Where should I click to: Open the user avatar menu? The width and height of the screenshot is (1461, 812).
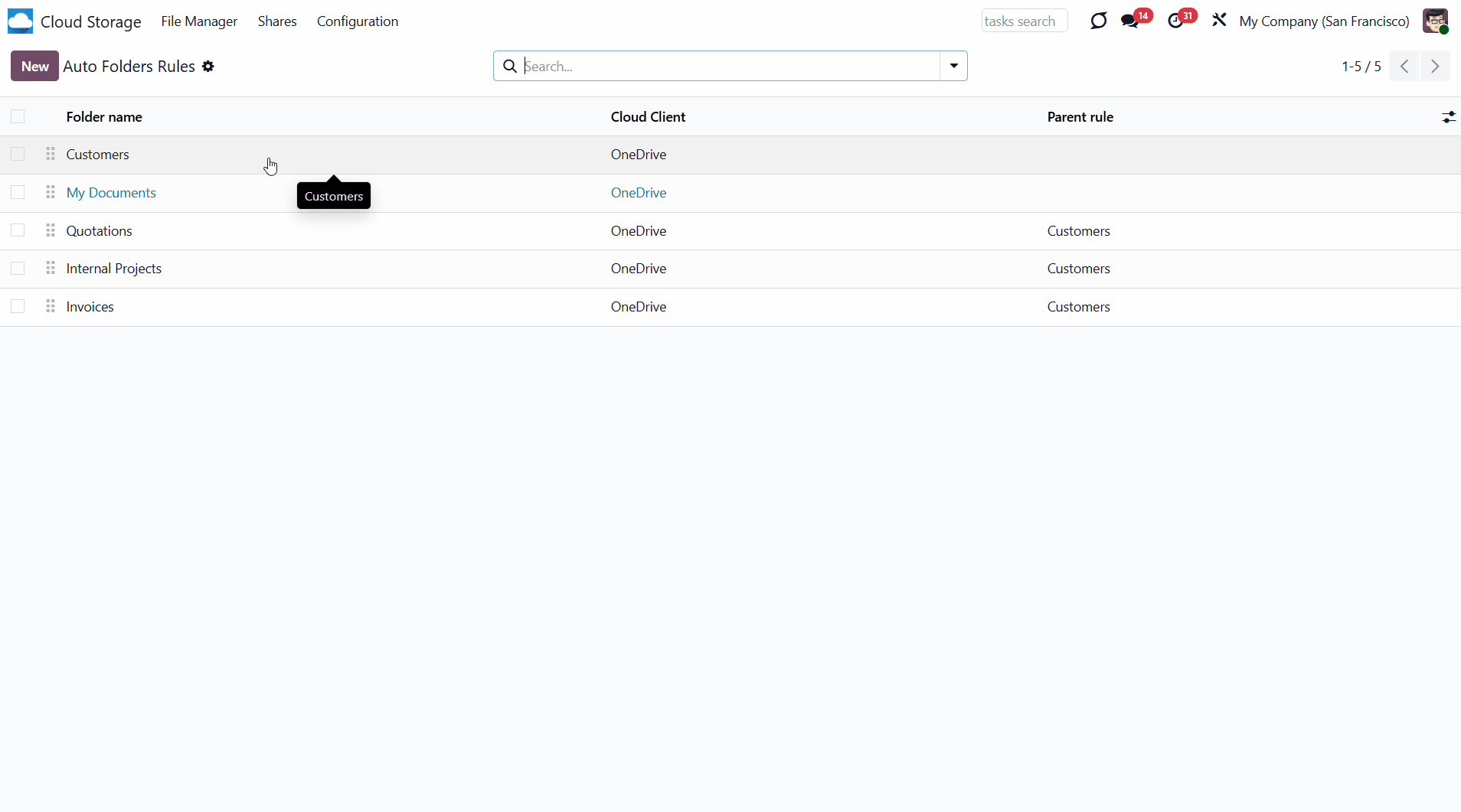[1435, 21]
